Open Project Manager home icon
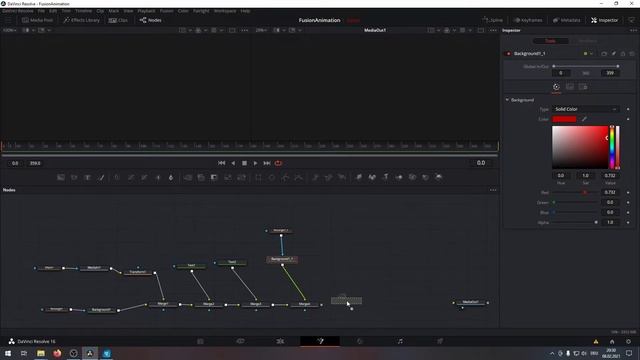This screenshot has width=640, height=360. (612, 342)
